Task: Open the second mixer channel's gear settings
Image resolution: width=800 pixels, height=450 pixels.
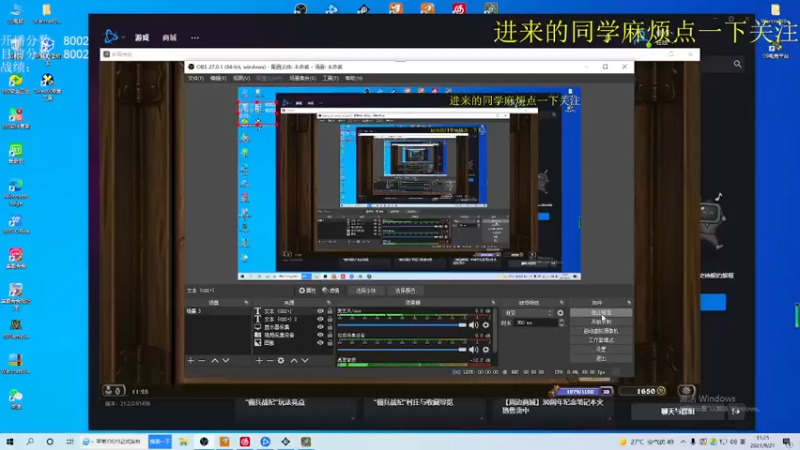Action: pyautogui.click(x=486, y=349)
